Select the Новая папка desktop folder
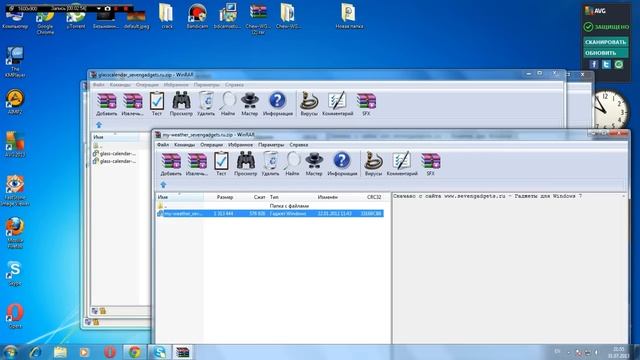640x360 pixels. pyautogui.click(x=349, y=16)
